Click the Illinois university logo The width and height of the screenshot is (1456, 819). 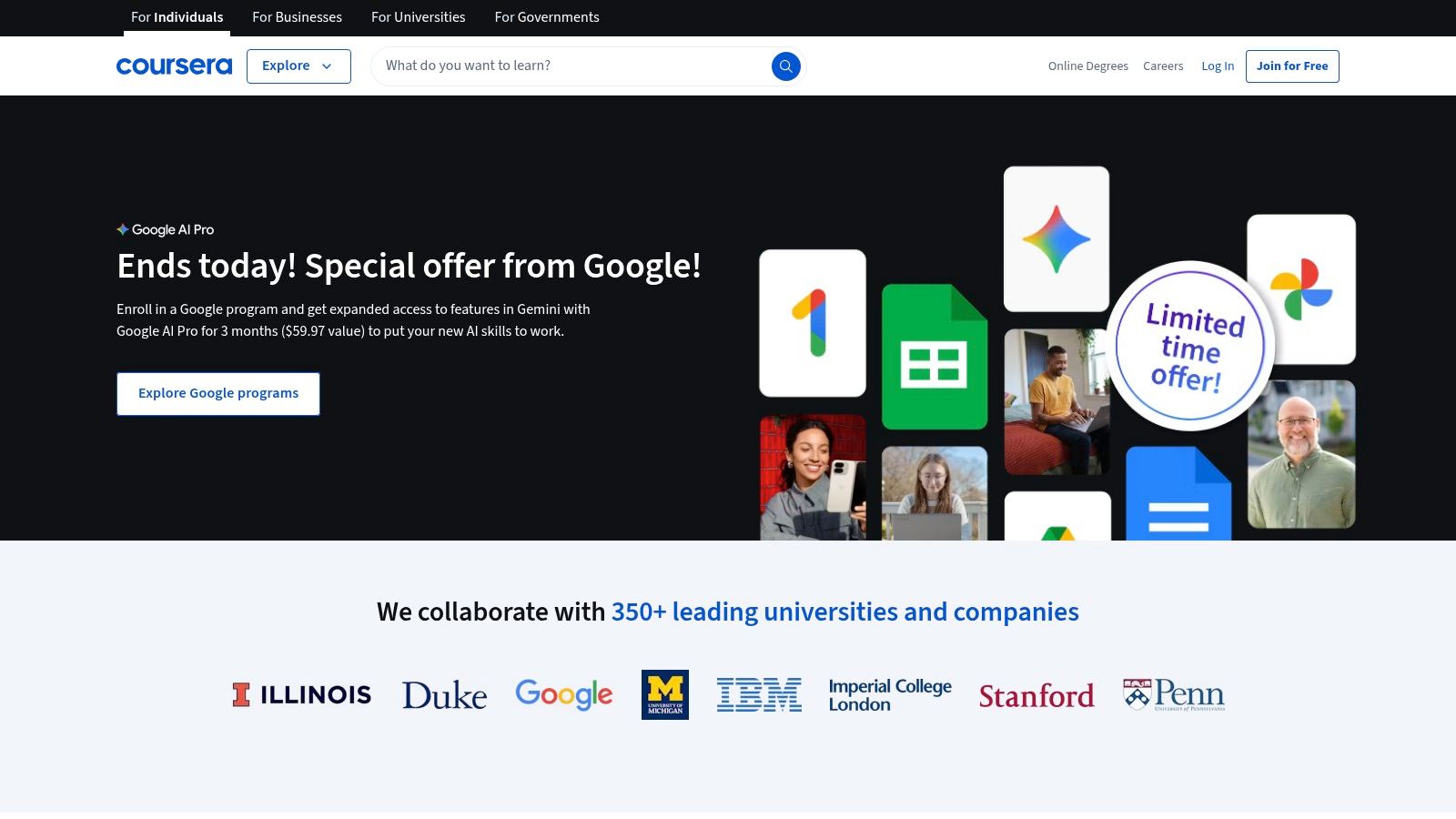(301, 695)
